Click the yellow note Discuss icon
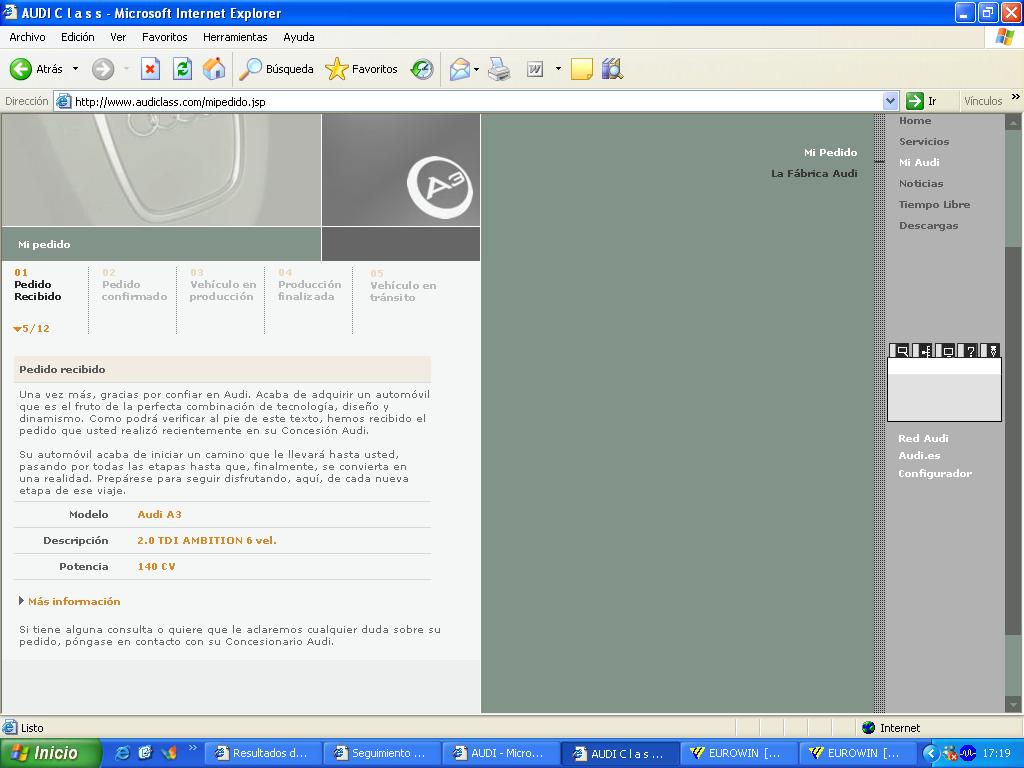This screenshot has width=1024, height=768. click(x=581, y=69)
